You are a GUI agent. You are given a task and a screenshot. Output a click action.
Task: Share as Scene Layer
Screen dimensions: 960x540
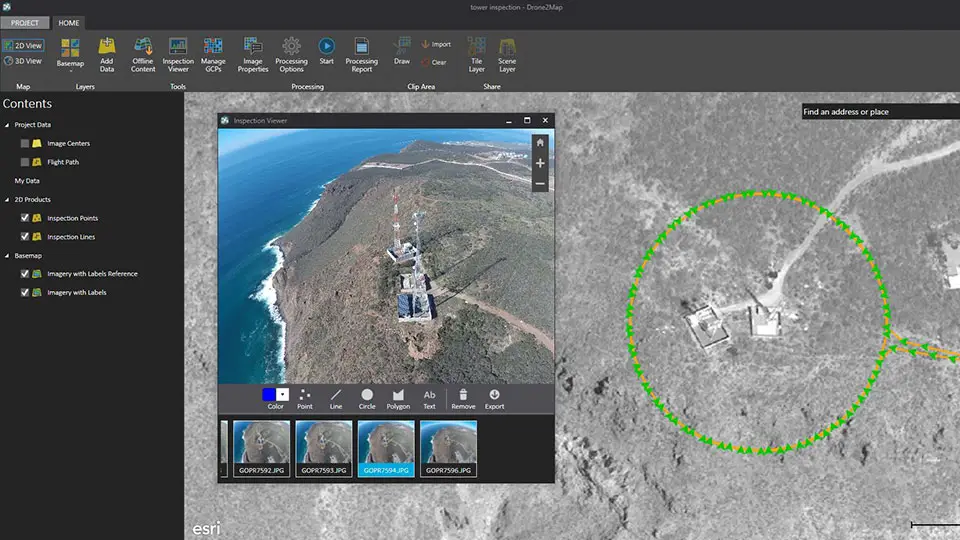coord(507,54)
